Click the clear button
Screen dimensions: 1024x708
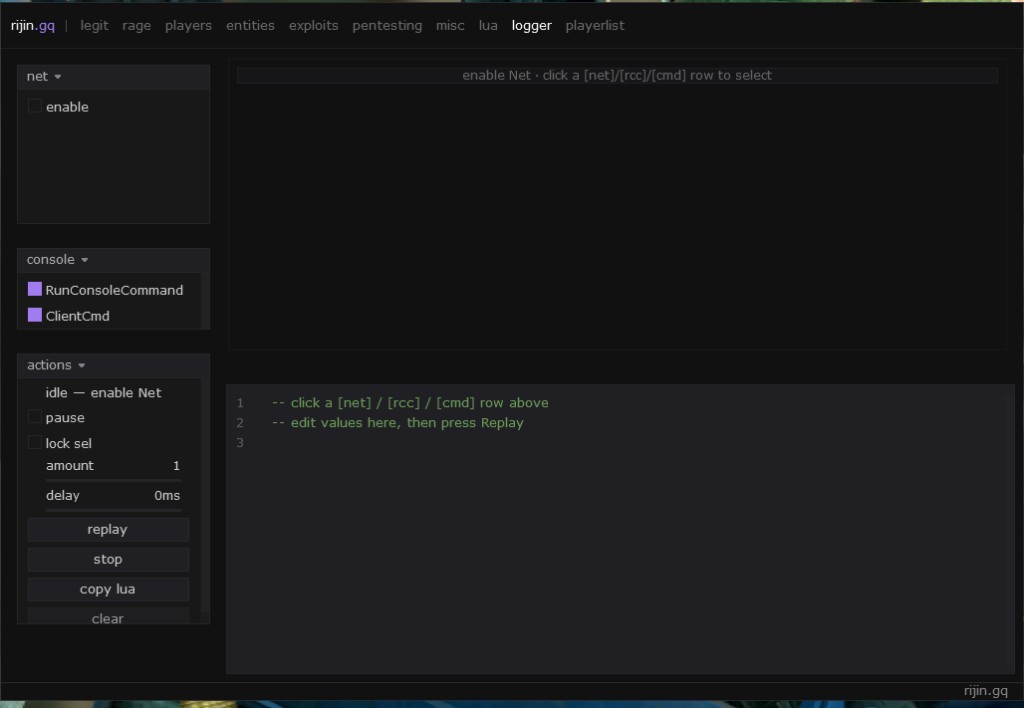coord(108,617)
